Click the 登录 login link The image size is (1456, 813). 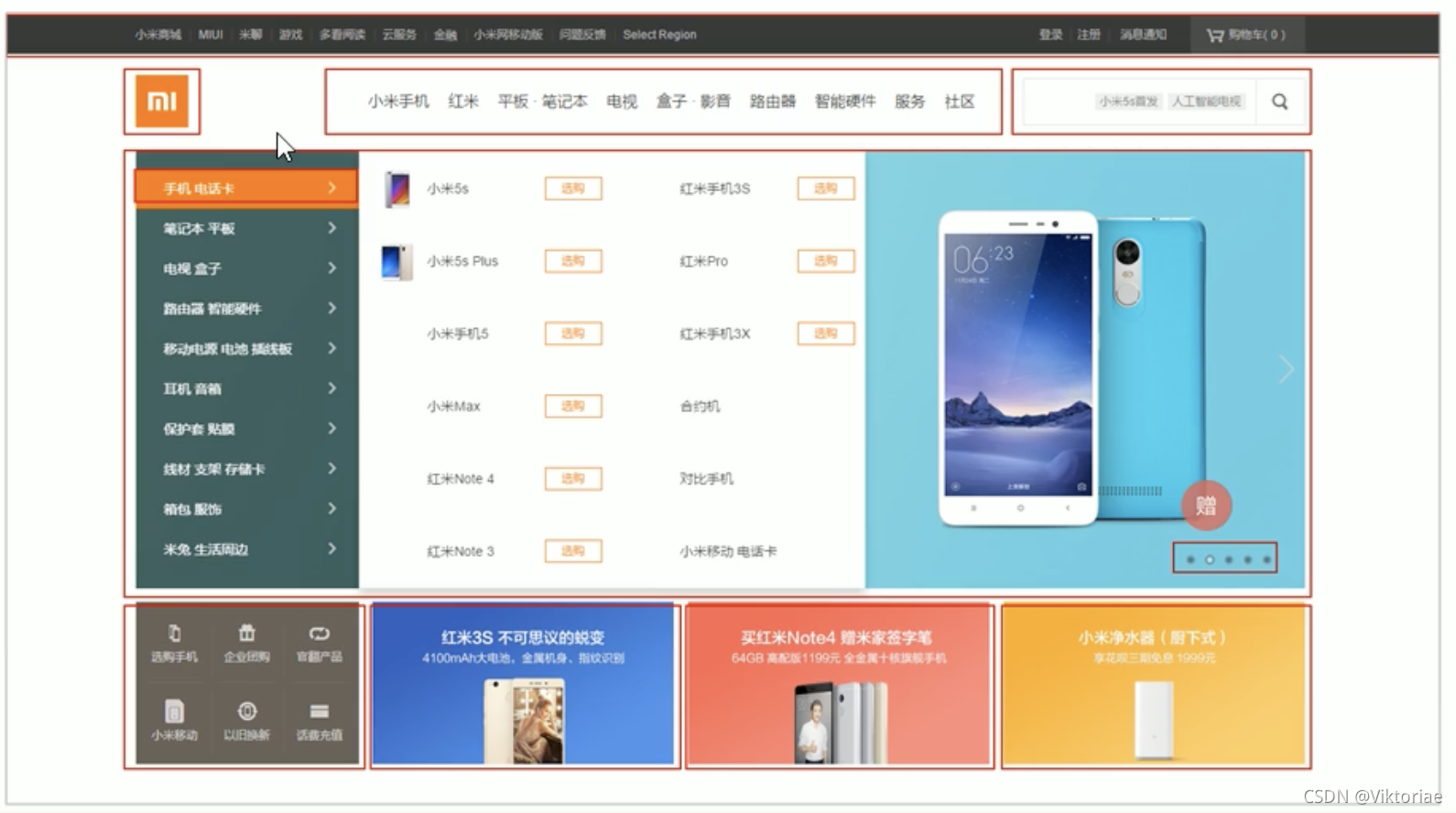coord(1050,35)
